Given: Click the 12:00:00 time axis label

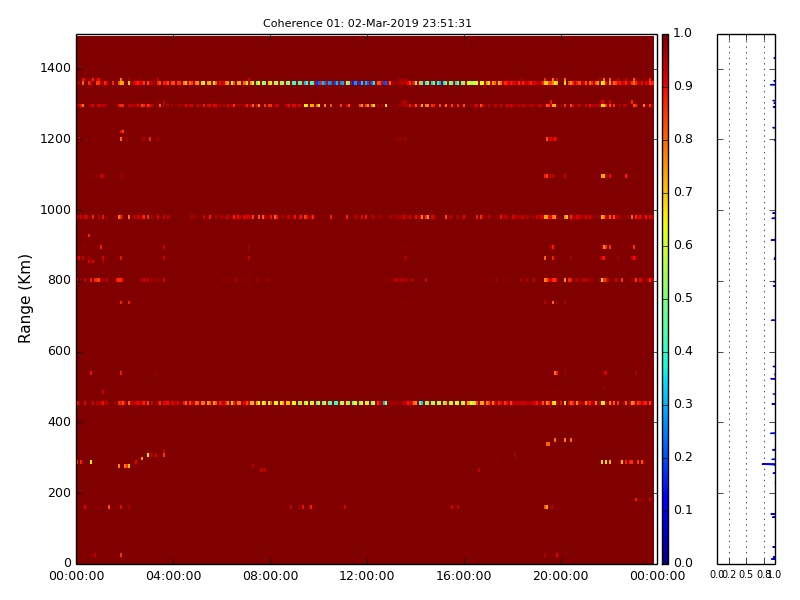Looking at the screenshot, I should click(367, 576).
